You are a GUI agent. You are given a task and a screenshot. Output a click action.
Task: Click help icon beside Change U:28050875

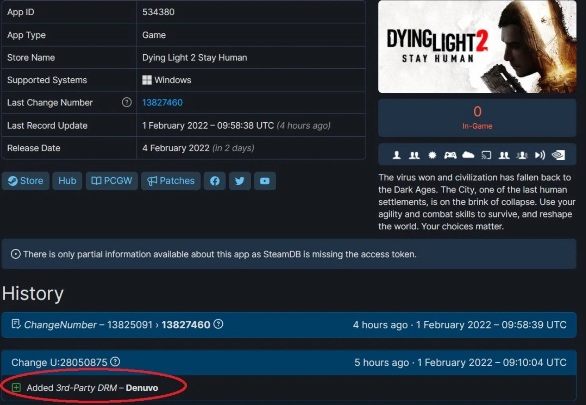click(x=115, y=362)
